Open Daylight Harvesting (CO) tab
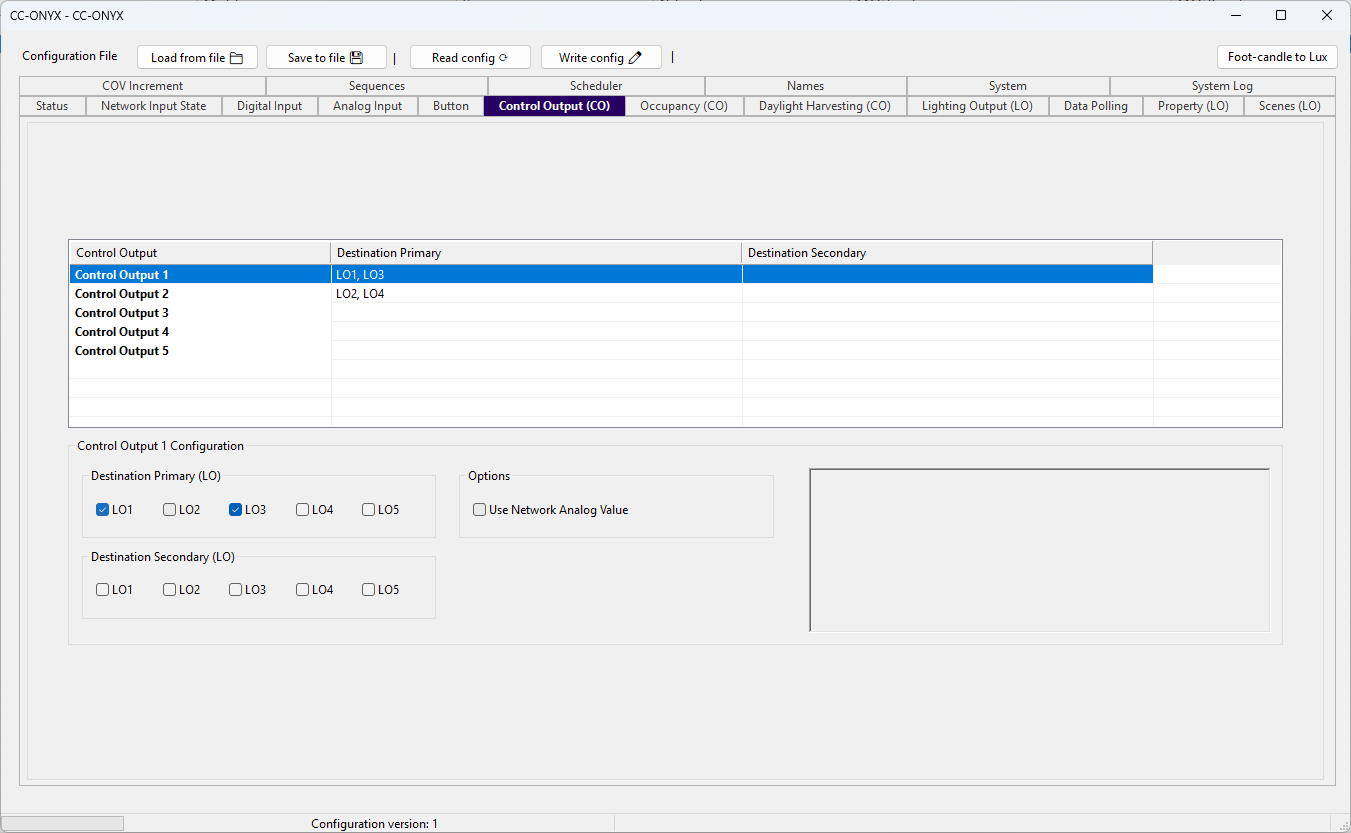The image size is (1351, 833). pyautogui.click(x=825, y=106)
